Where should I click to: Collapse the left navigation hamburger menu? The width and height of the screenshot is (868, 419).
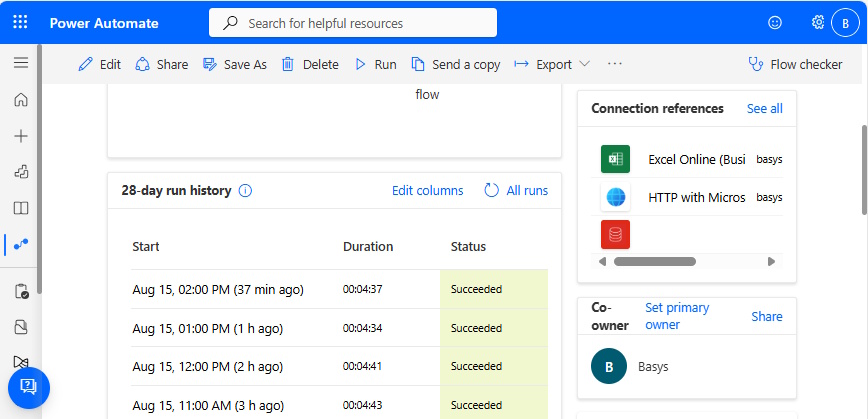[x=21, y=63]
